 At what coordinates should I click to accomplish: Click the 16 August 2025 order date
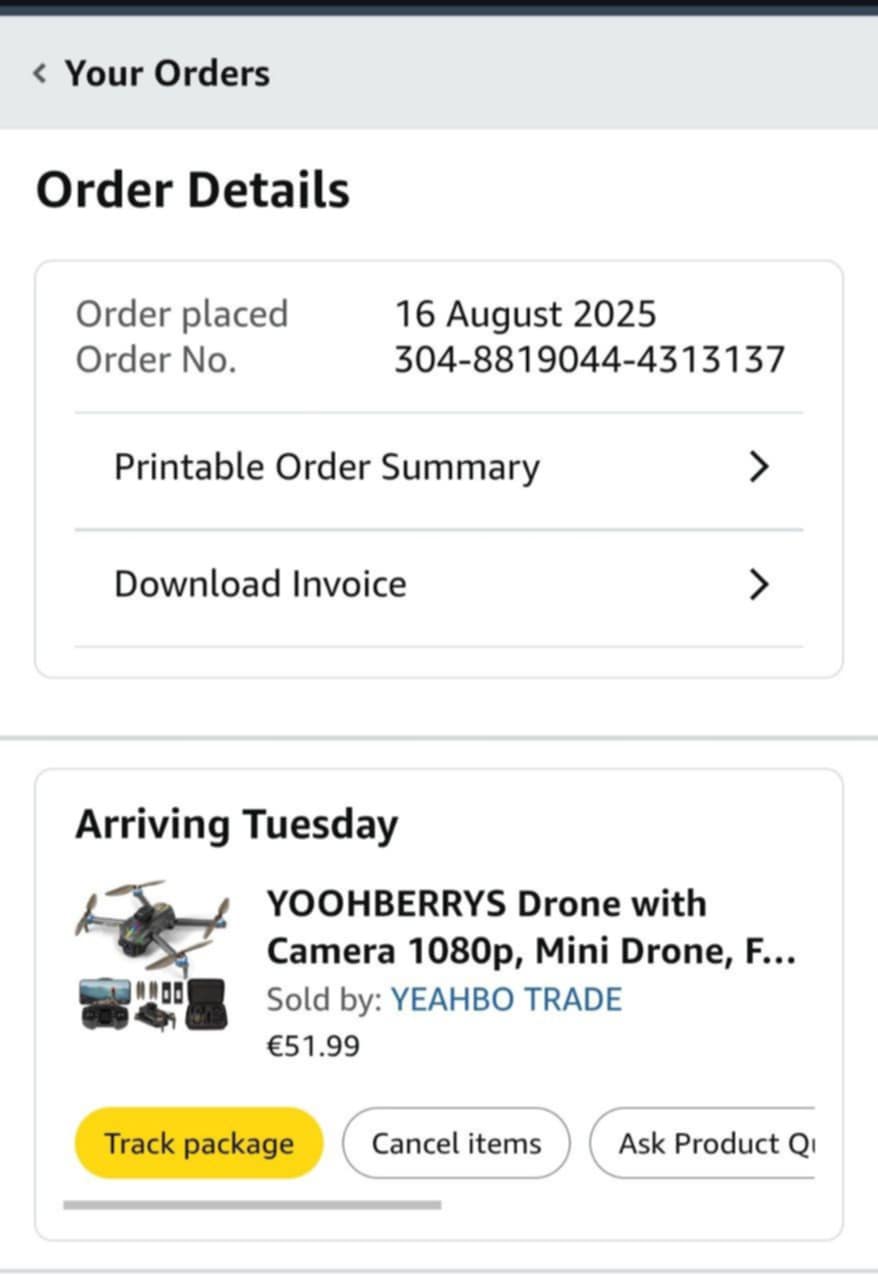pyautogui.click(x=526, y=314)
